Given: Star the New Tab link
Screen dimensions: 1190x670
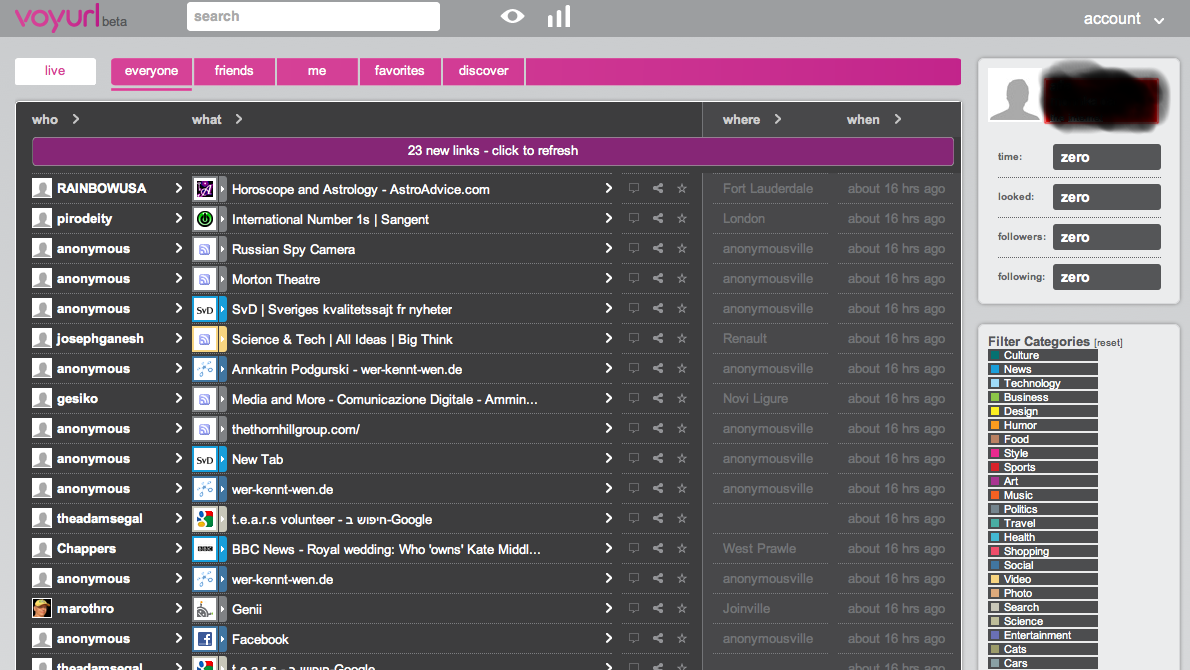Looking at the screenshot, I should [x=682, y=458].
